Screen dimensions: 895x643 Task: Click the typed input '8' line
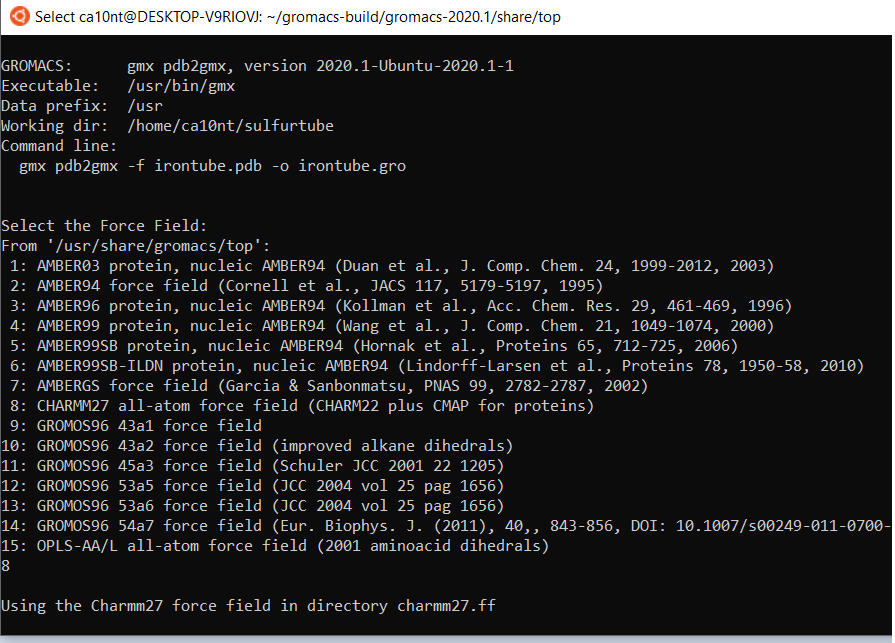(x=6, y=566)
